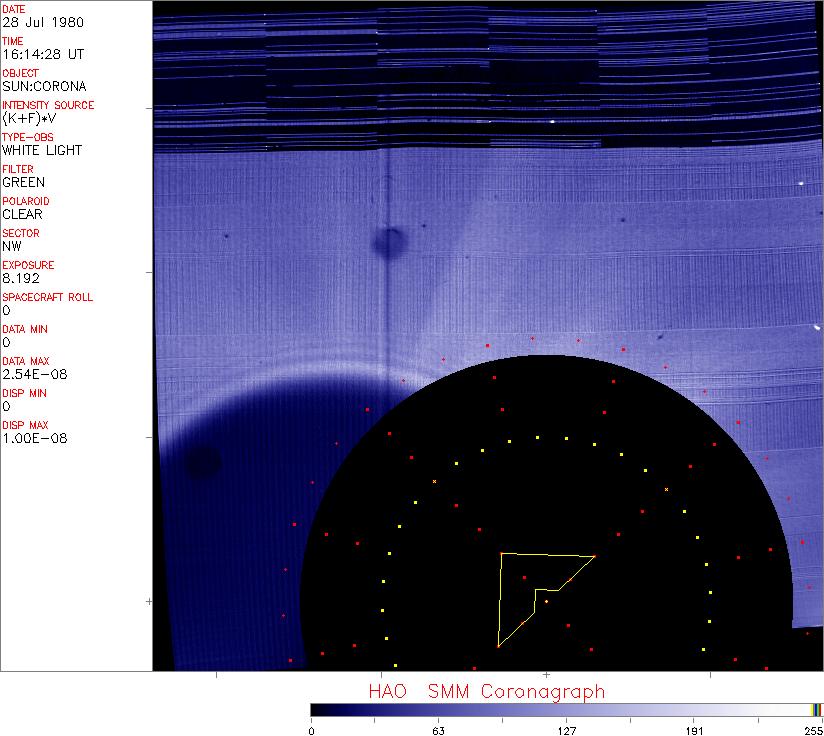This screenshot has height=736, width=824.
Task: Click the 255 label under the color bar
Action: pos(811,729)
